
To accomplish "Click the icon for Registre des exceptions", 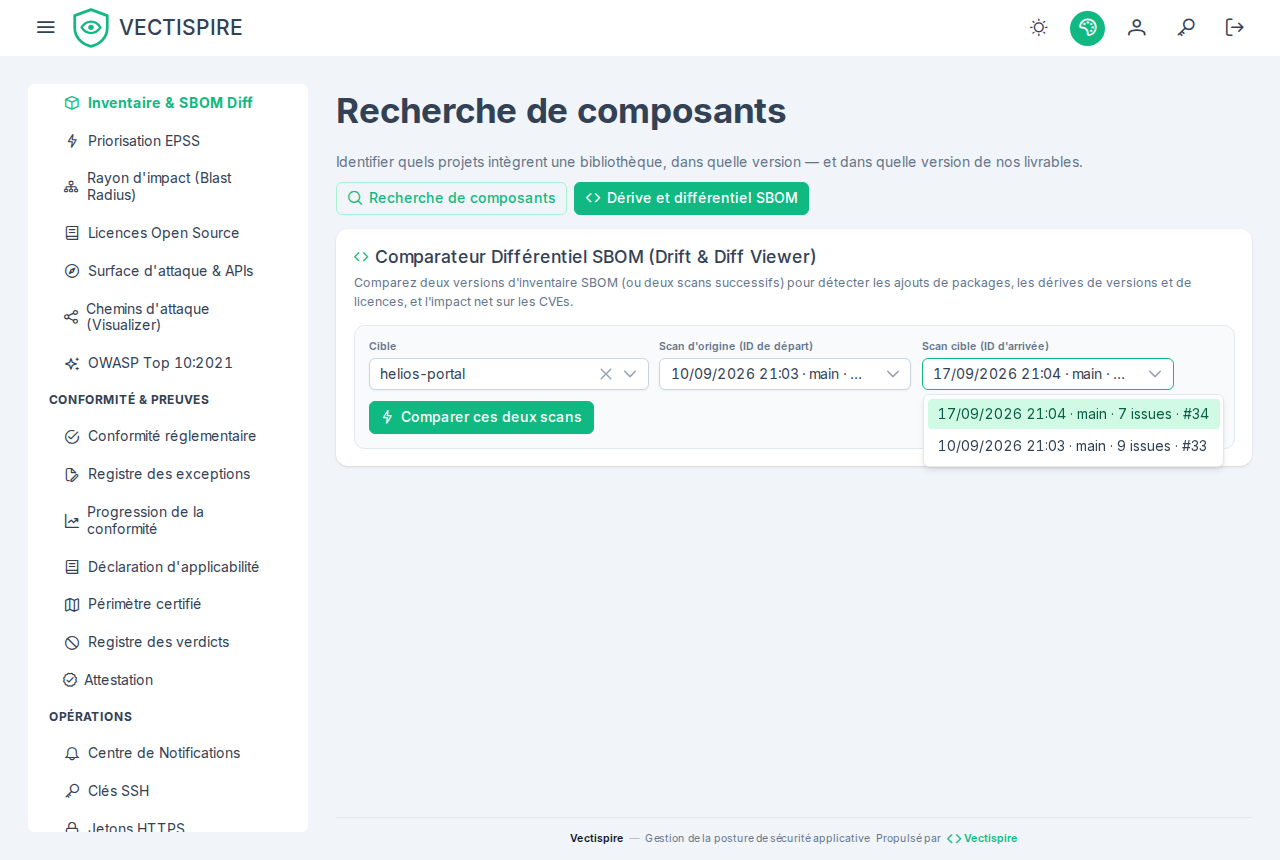I will (x=72, y=474).
